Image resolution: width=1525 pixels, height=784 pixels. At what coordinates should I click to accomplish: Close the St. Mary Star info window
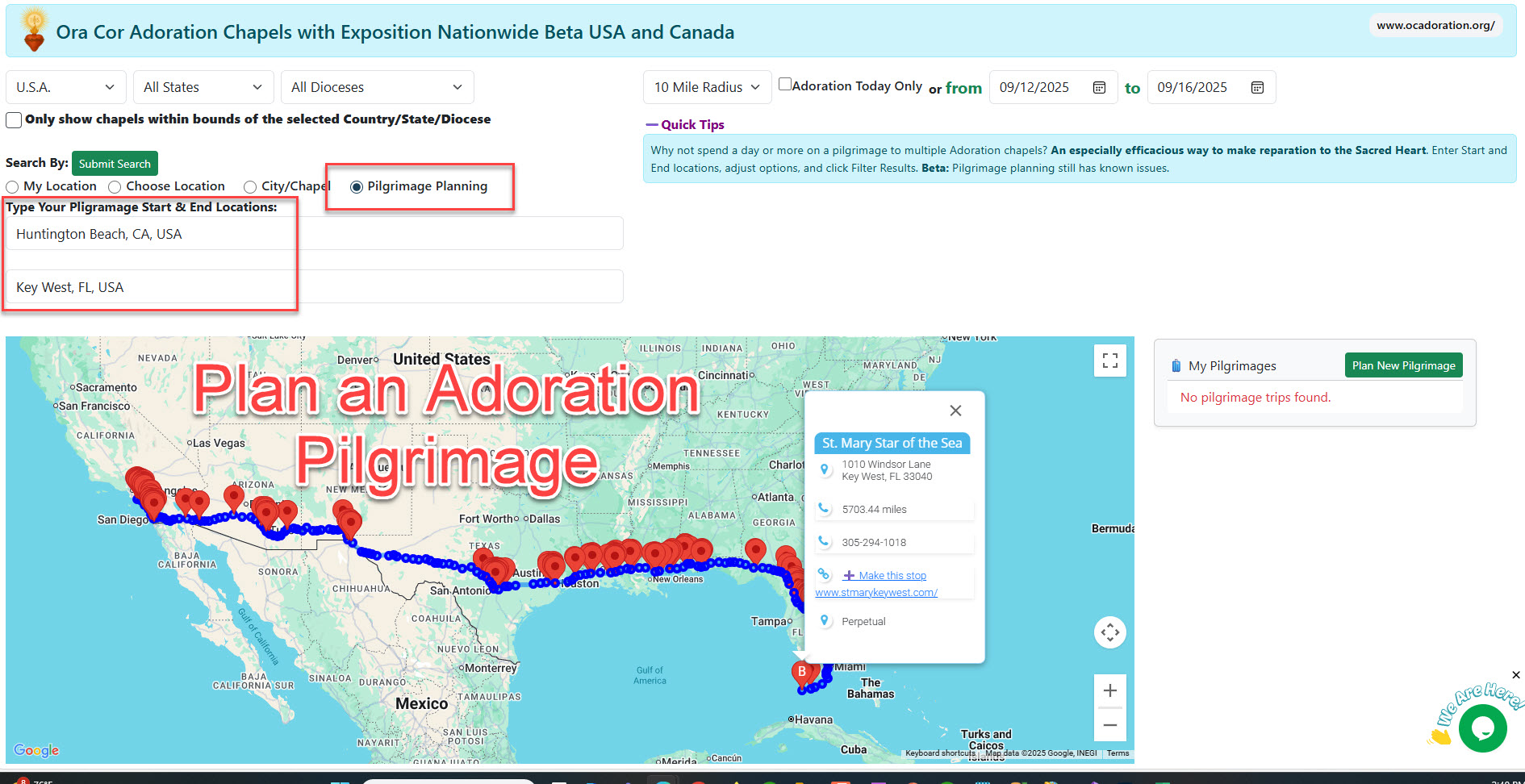[955, 411]
